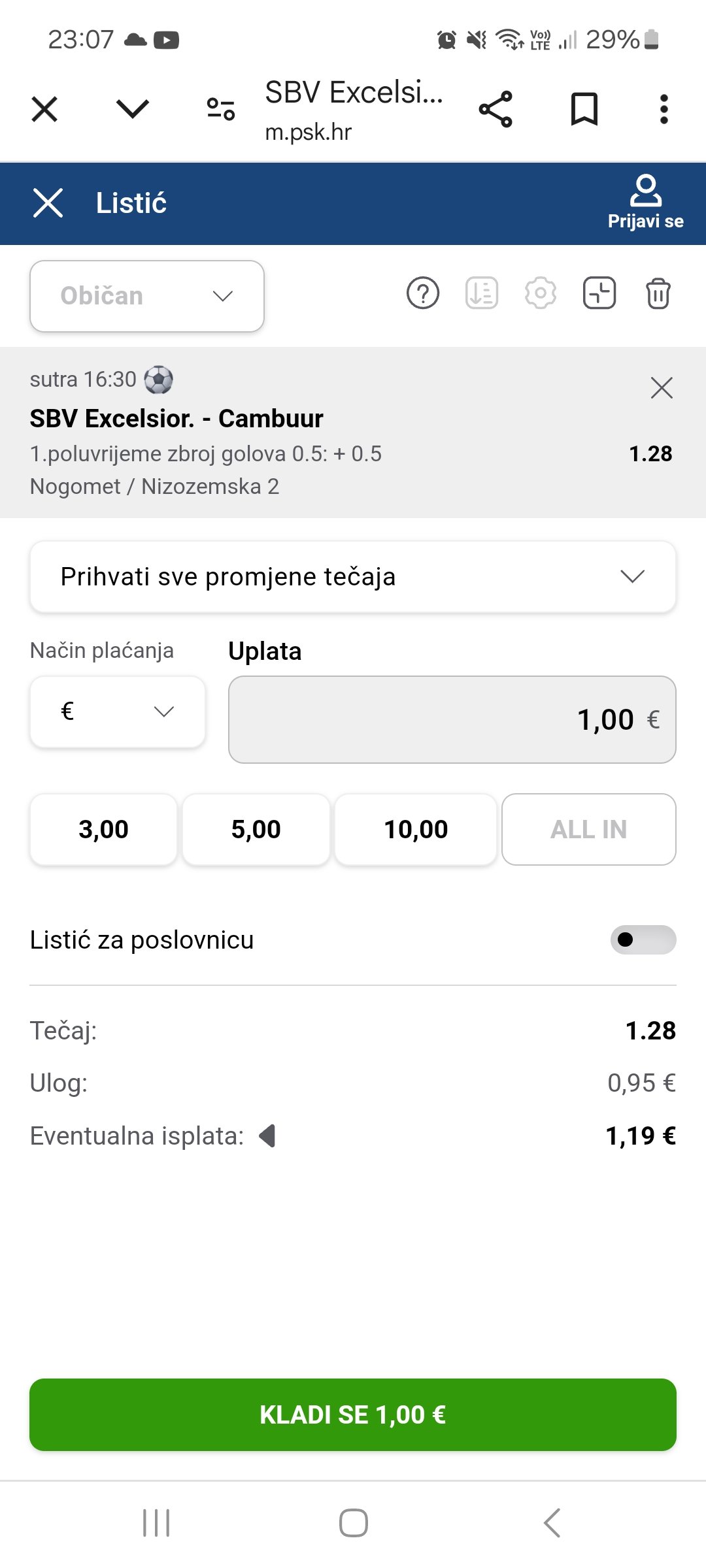The width and height of the screenshot is (706, 1568).
Task: Select the 5,00 quick stake button
Action: tap(256, 830)
